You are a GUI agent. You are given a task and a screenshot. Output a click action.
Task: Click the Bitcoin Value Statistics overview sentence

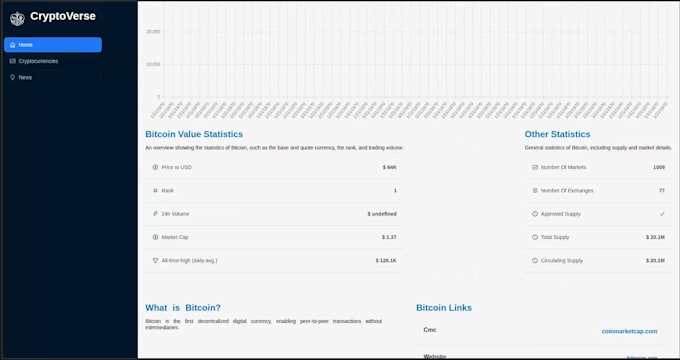[275, 148]
